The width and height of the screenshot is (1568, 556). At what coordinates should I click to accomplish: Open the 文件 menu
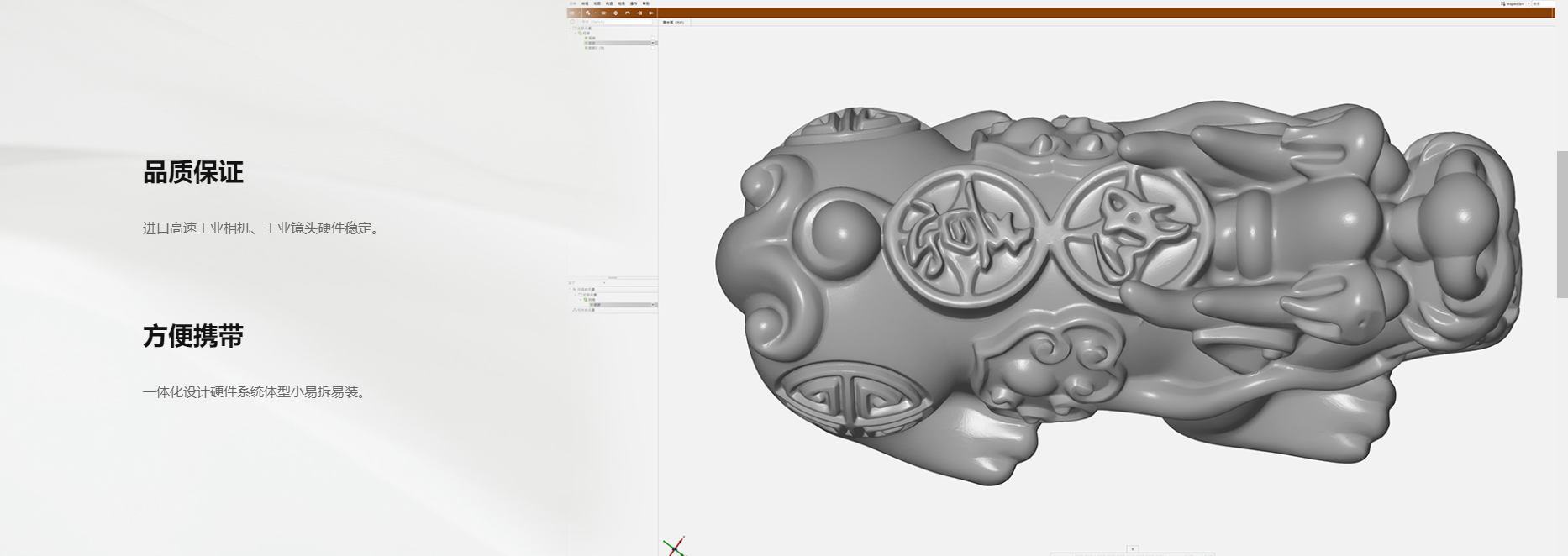pos(572,3)
